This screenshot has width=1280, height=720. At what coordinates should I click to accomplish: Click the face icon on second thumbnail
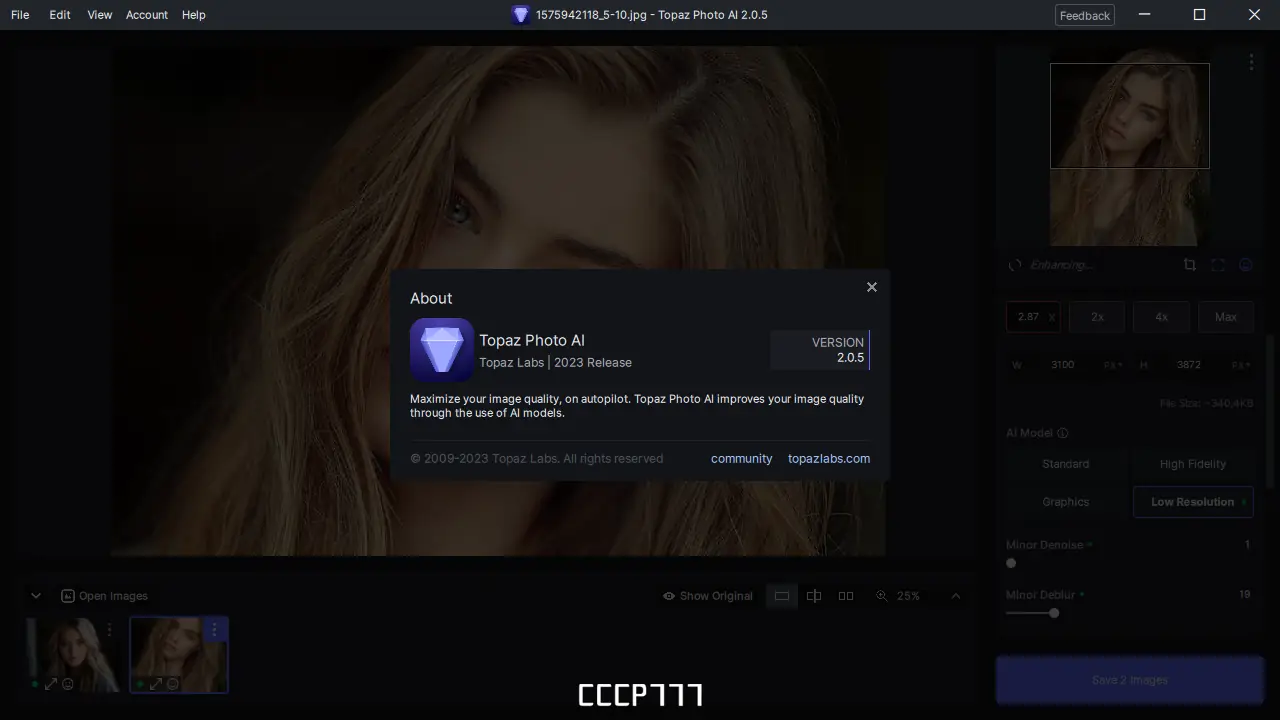tap(173, 684)
